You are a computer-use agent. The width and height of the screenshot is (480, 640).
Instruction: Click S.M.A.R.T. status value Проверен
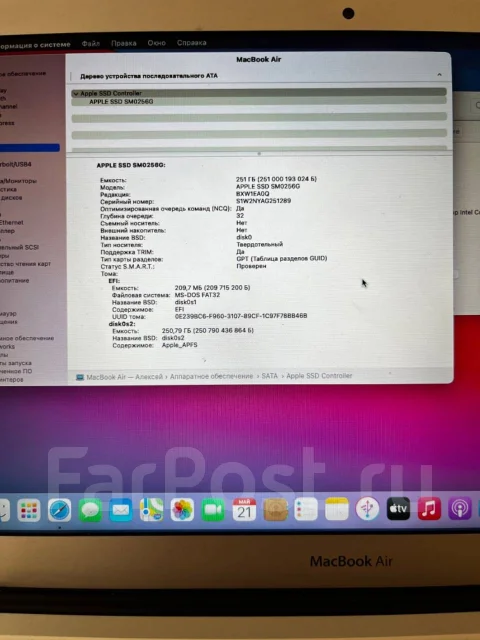251,266
